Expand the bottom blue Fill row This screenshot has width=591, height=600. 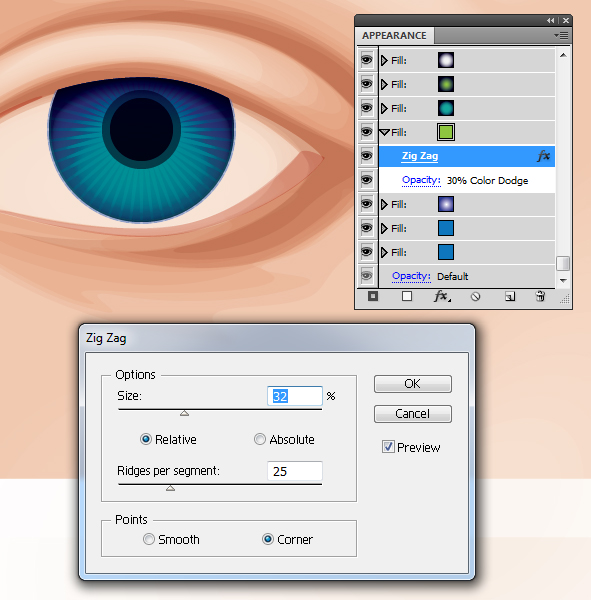[384, 253]
